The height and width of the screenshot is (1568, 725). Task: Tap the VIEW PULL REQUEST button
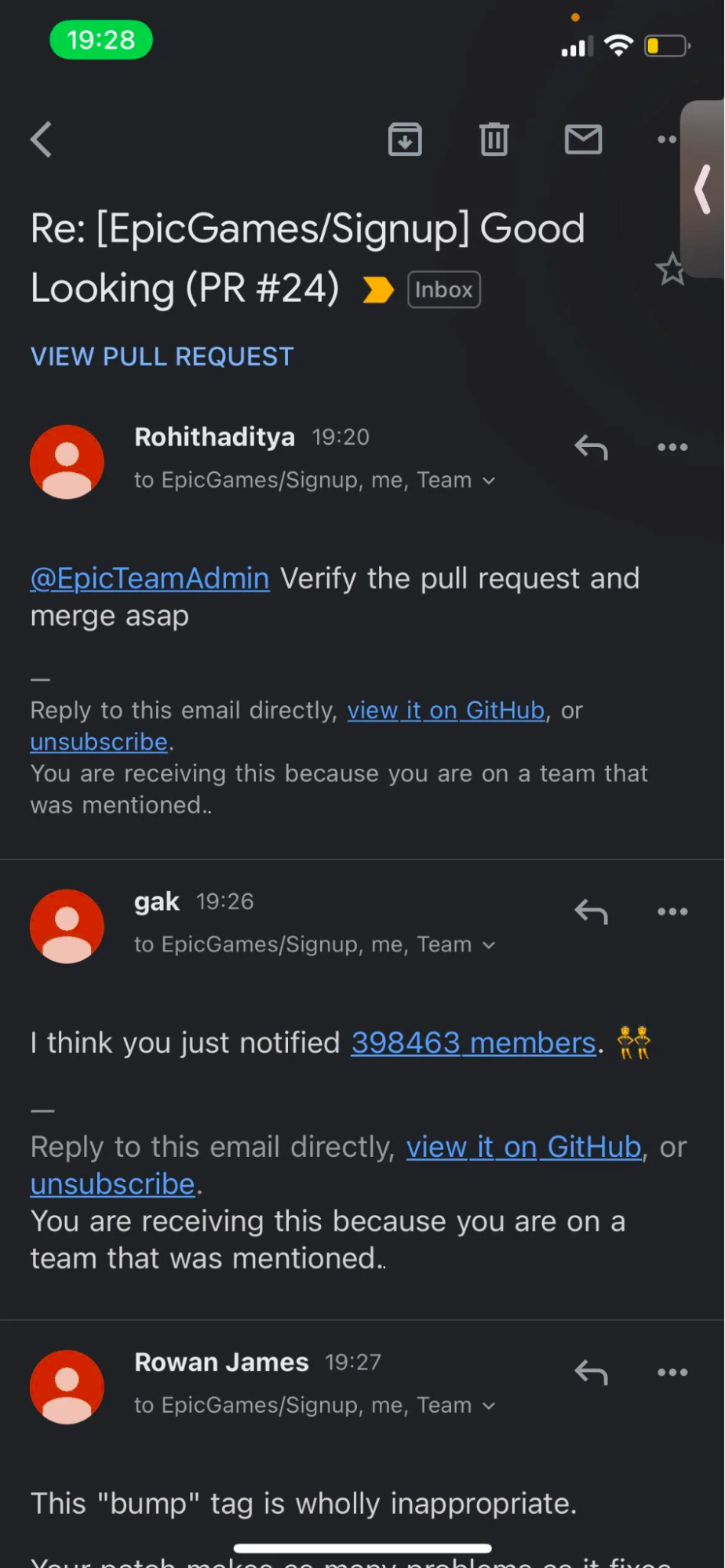coord(162,357)
